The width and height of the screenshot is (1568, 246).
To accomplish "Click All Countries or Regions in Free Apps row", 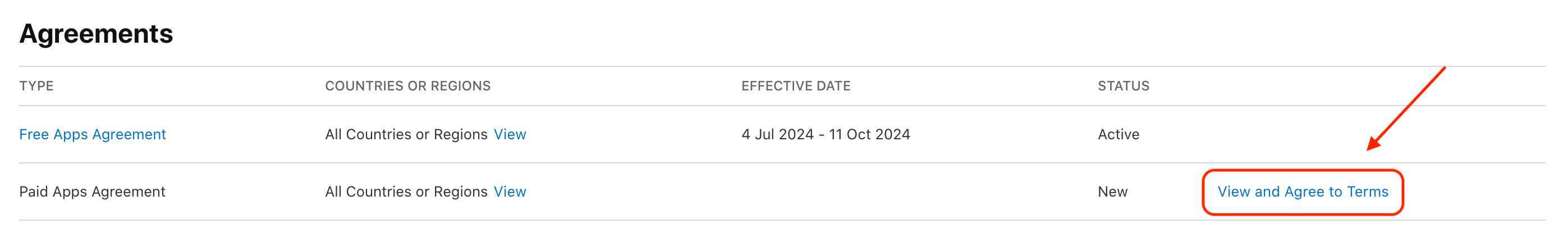I will coord(406,134).
